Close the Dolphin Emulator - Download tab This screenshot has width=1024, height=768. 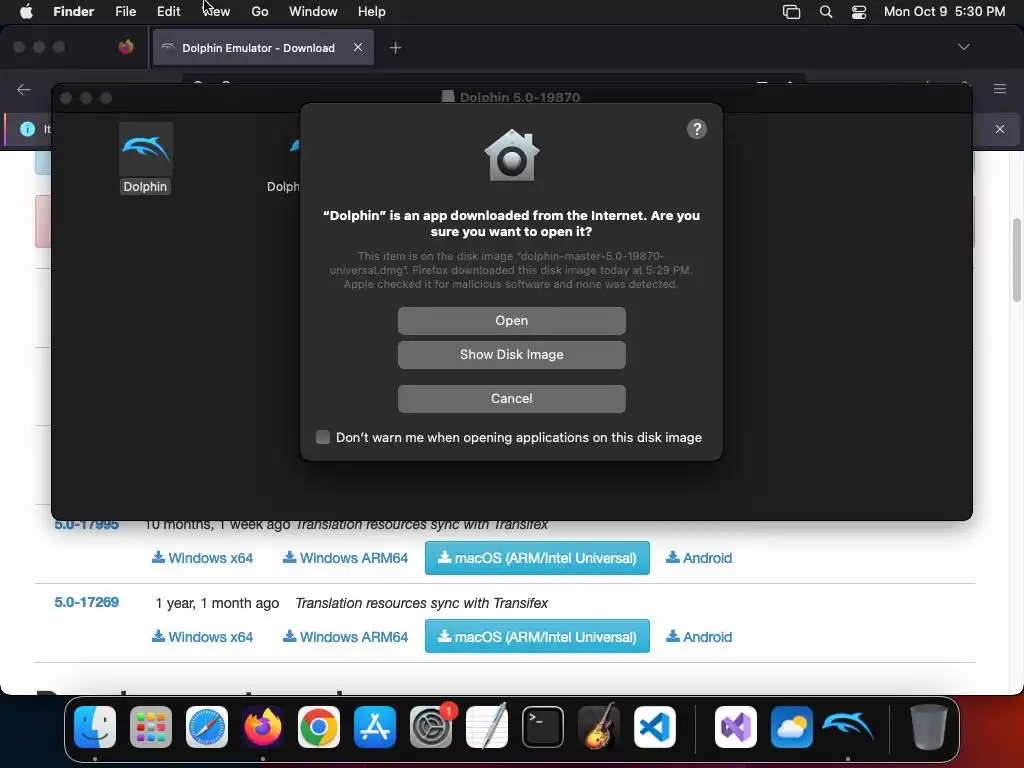(358, 47)
